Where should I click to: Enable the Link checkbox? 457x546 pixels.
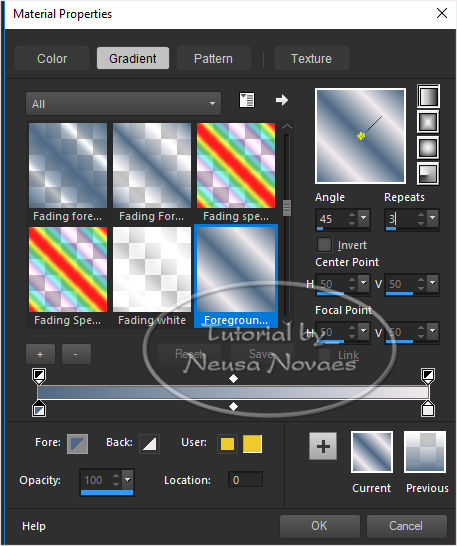click(324, 355)
